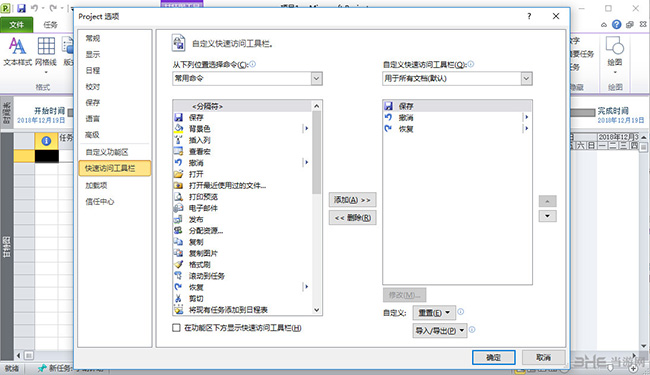The image size is (650, 375).
Task: Select Add Existing Tasks to Timeline icon
Action: point(179,310)
